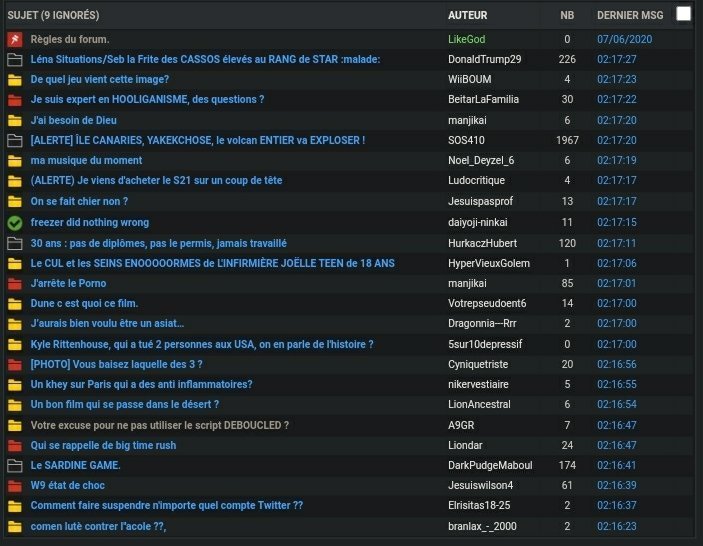Click the grey folder icon beside Léna Situations topic
703x546 pixels.
pyautogui.click(x=15, y=60)
